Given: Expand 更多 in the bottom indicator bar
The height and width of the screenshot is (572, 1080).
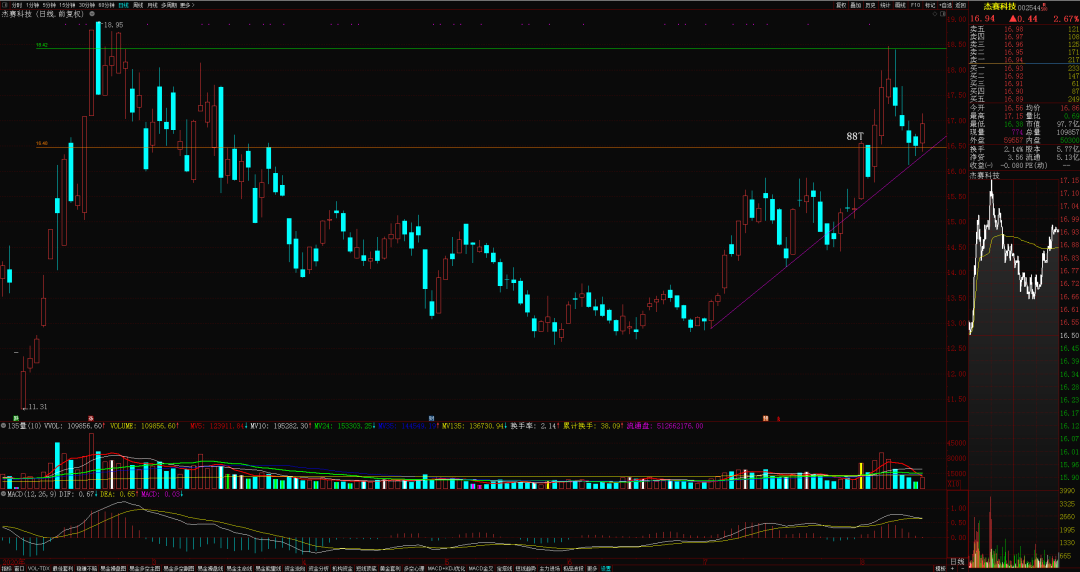Looking at the screenshot, I should tap(592, 569).
